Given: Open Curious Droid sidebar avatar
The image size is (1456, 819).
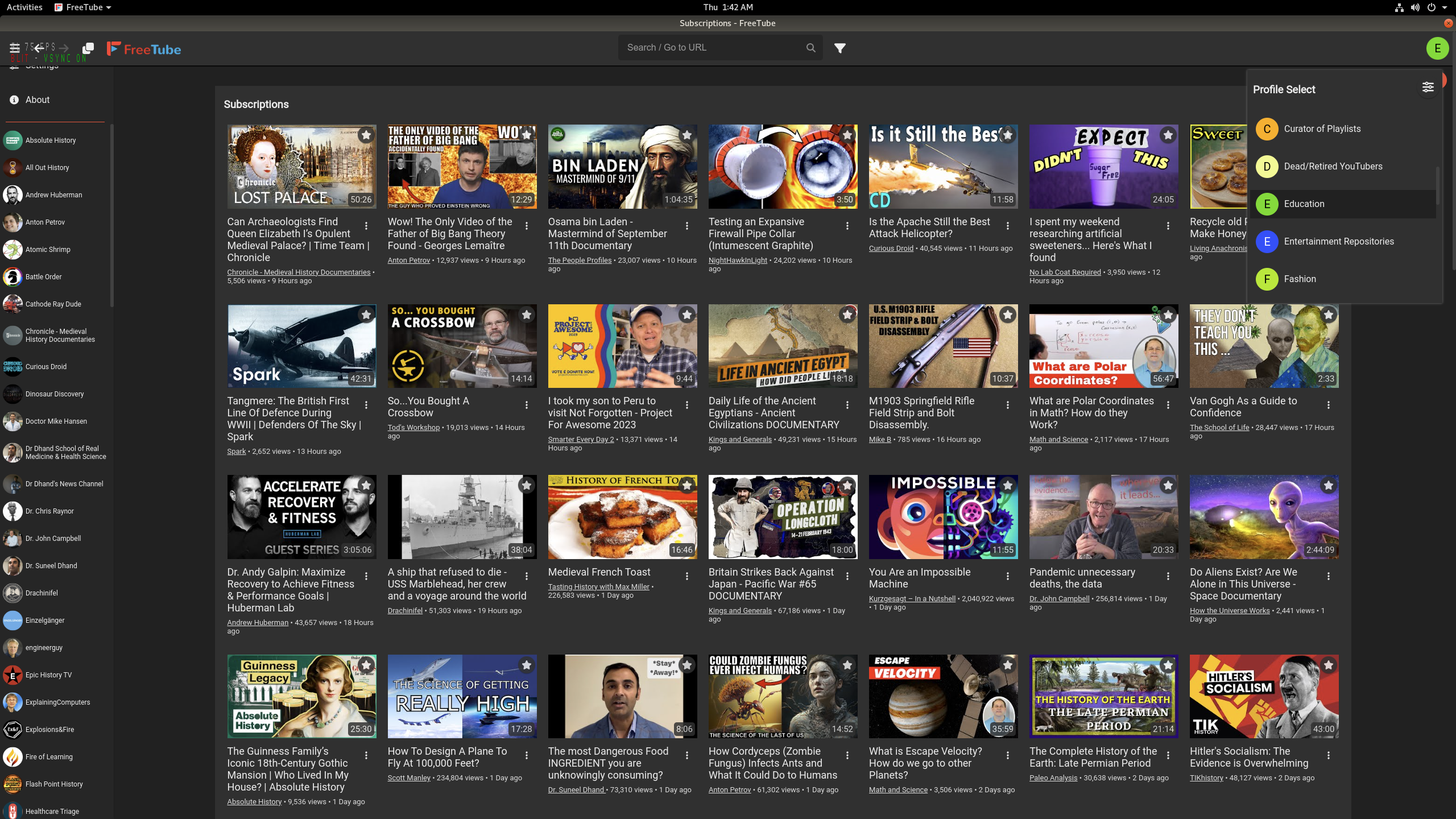Looking at the screenshot, I should point(13,367).
